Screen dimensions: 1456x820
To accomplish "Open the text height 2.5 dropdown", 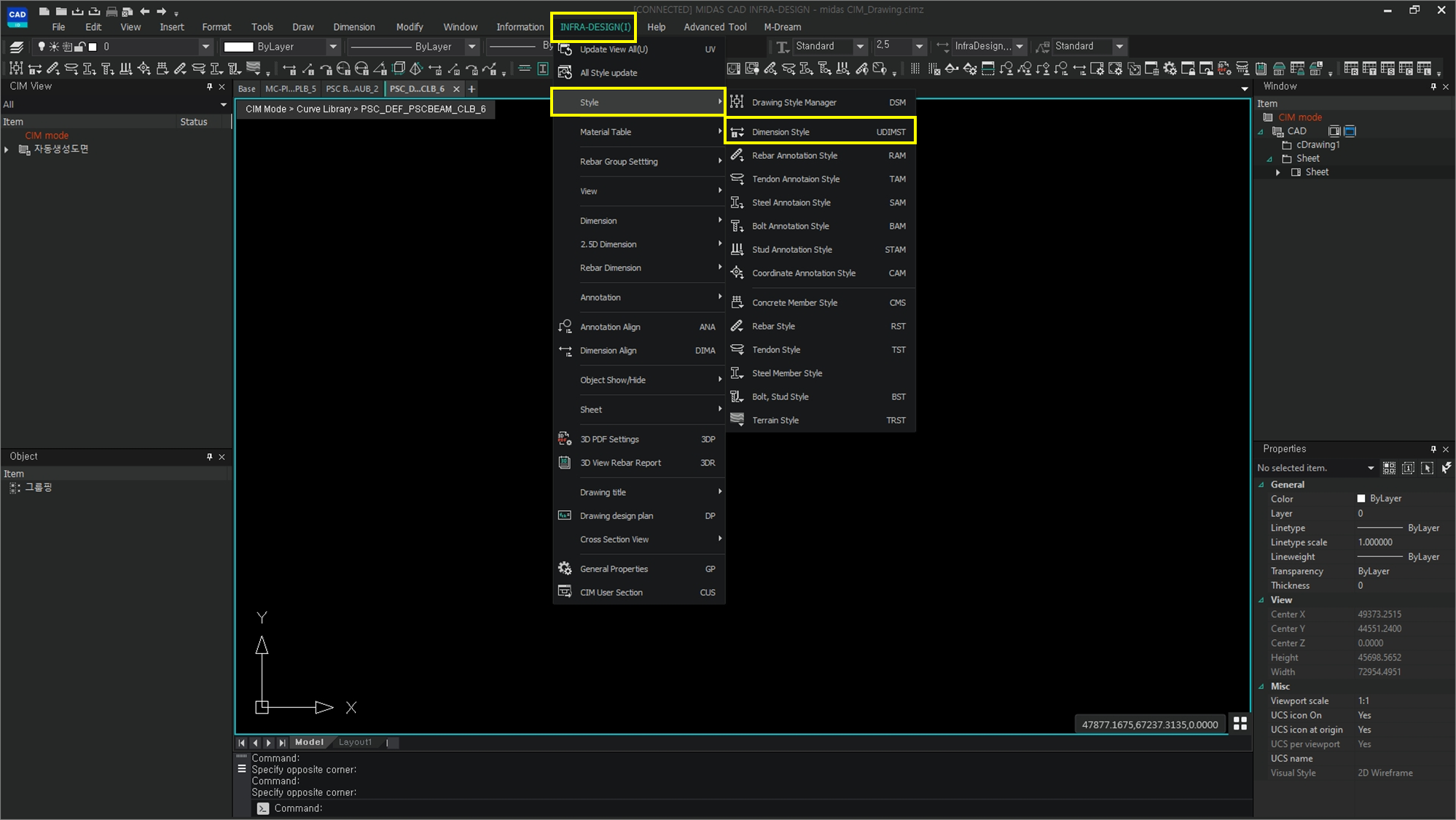I will pyautogui.click(x=919, y=46).
